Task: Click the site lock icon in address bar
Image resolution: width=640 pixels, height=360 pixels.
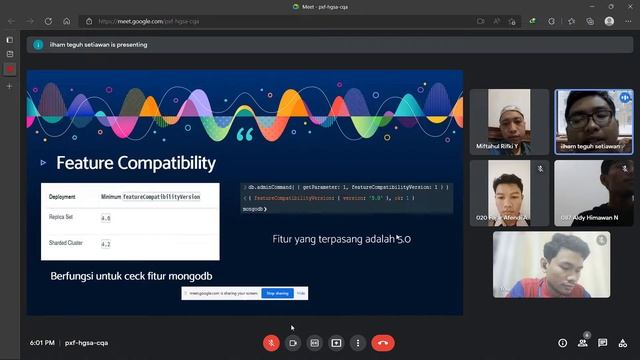Action: point(89,21)
